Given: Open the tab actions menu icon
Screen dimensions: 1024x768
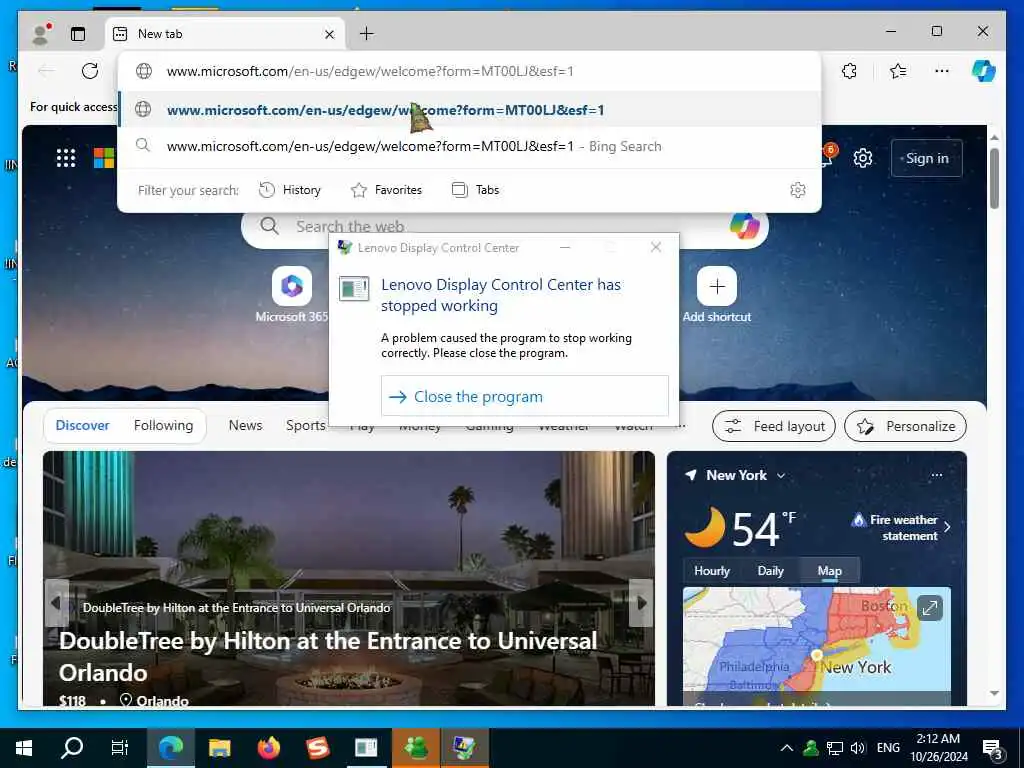Looking at the screenshot, I should (78, 34).
